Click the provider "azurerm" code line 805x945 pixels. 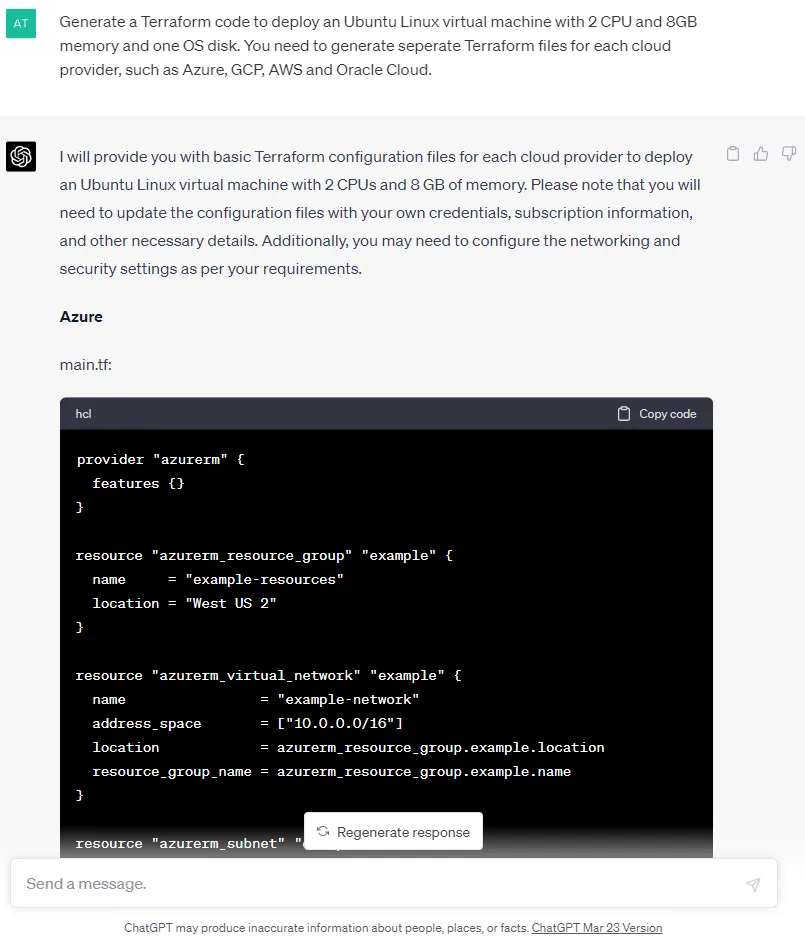[x=161, y=460]
